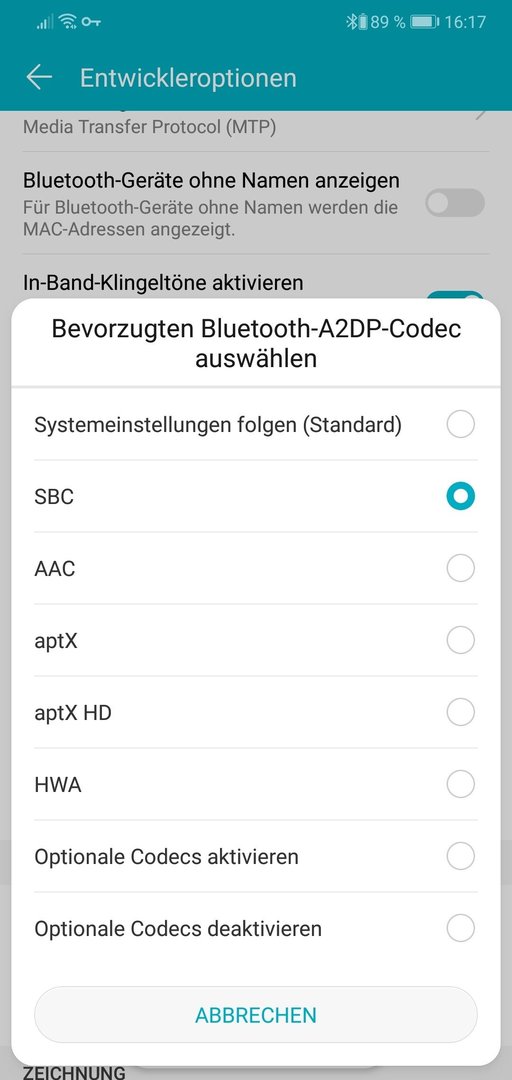Tap the battery icon in status bar

424,22
